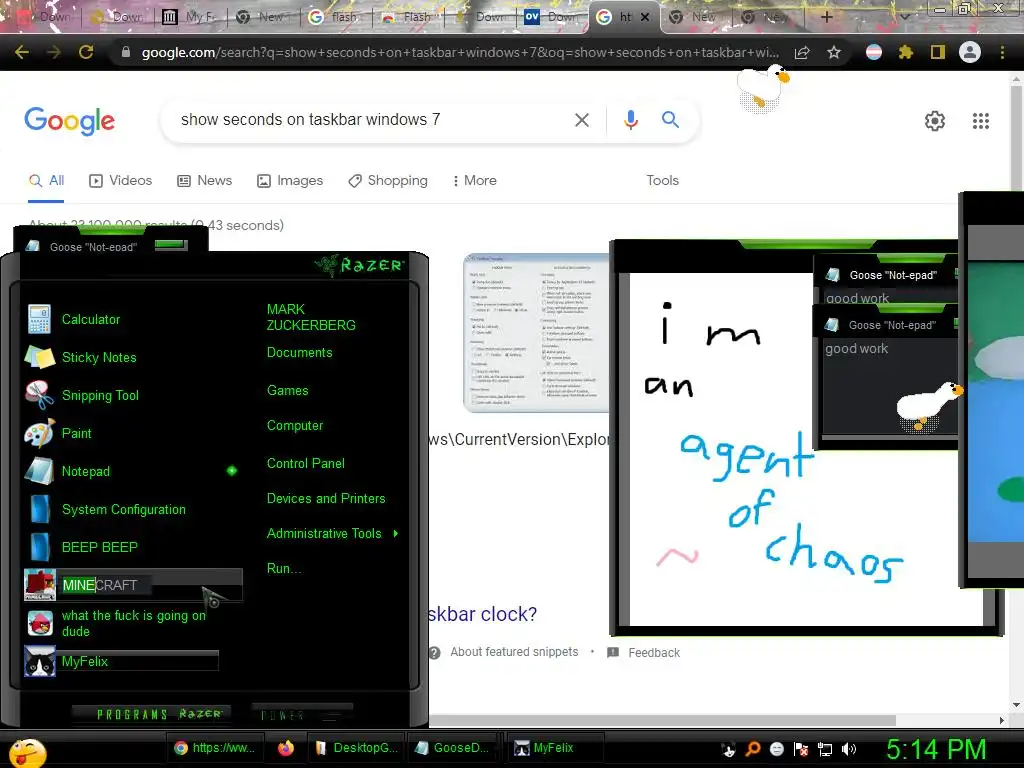The image size is (1024, 768).
Task: Open a new Chrome tab with plus
Action: tap(826, 17)
